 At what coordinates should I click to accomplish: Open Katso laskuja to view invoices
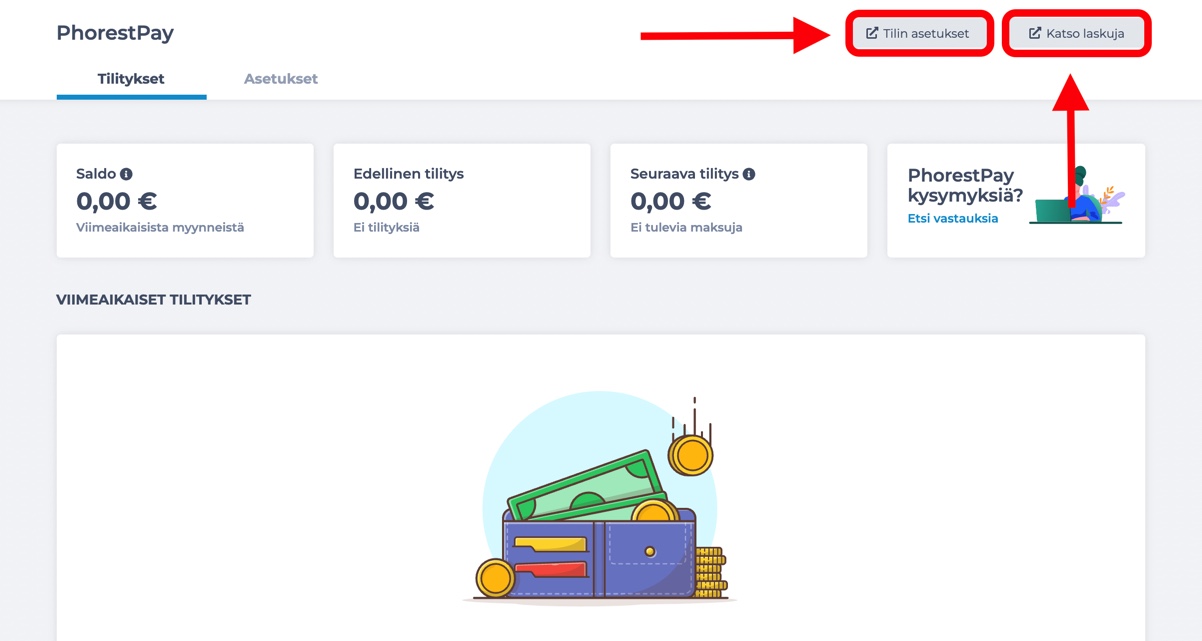pos(1076,33)
